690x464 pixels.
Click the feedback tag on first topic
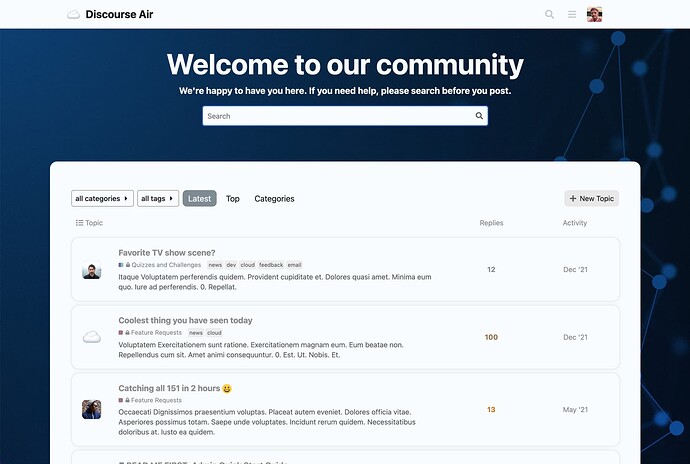271,265
